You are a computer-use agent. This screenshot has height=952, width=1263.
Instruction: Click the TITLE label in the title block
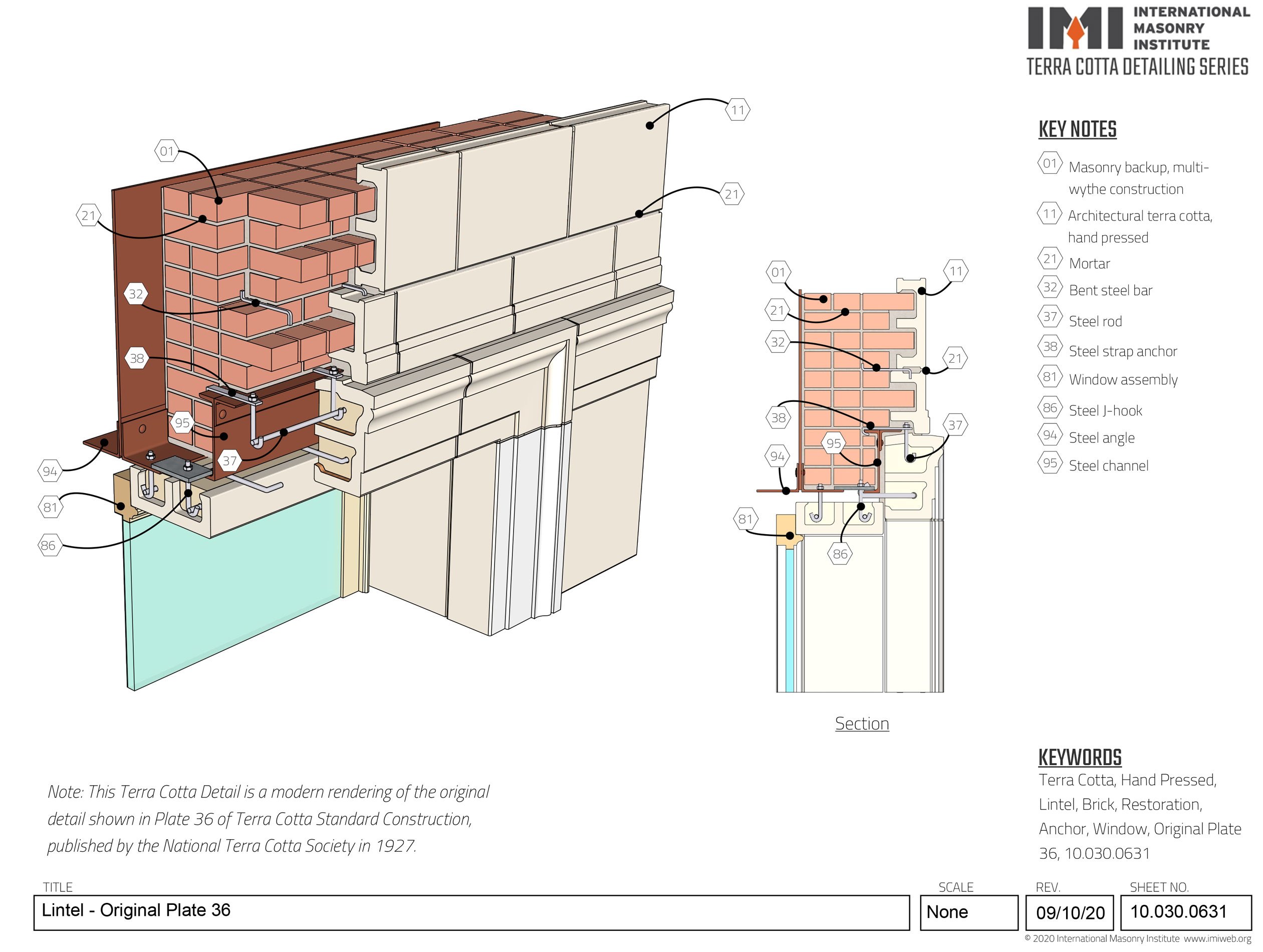pos(59,887)
